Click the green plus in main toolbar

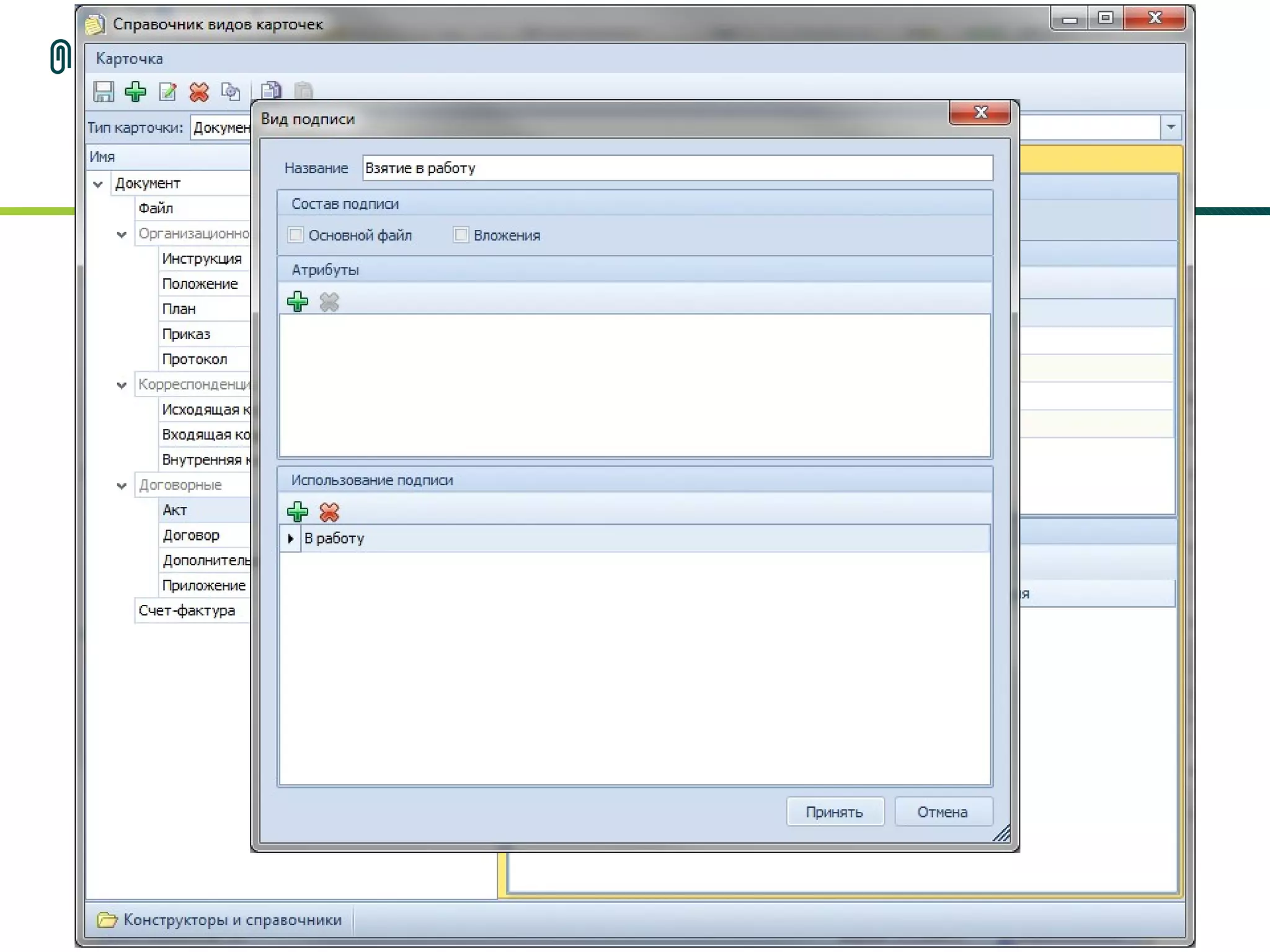[135, 92]
